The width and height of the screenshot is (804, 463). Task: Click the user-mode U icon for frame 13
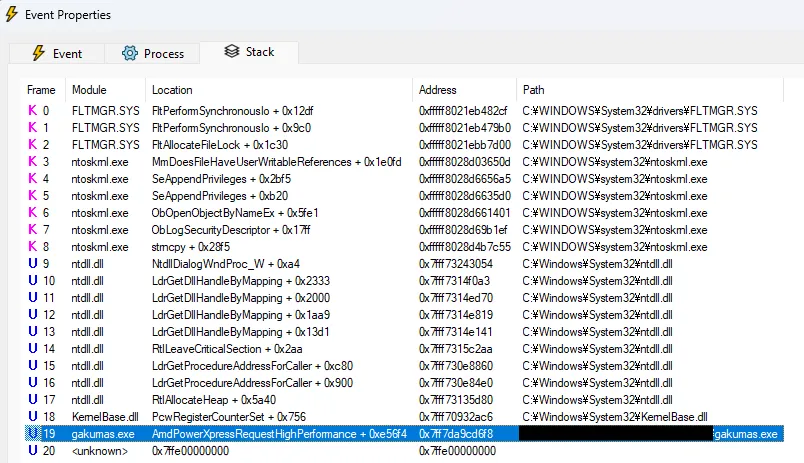coord(33,331)
